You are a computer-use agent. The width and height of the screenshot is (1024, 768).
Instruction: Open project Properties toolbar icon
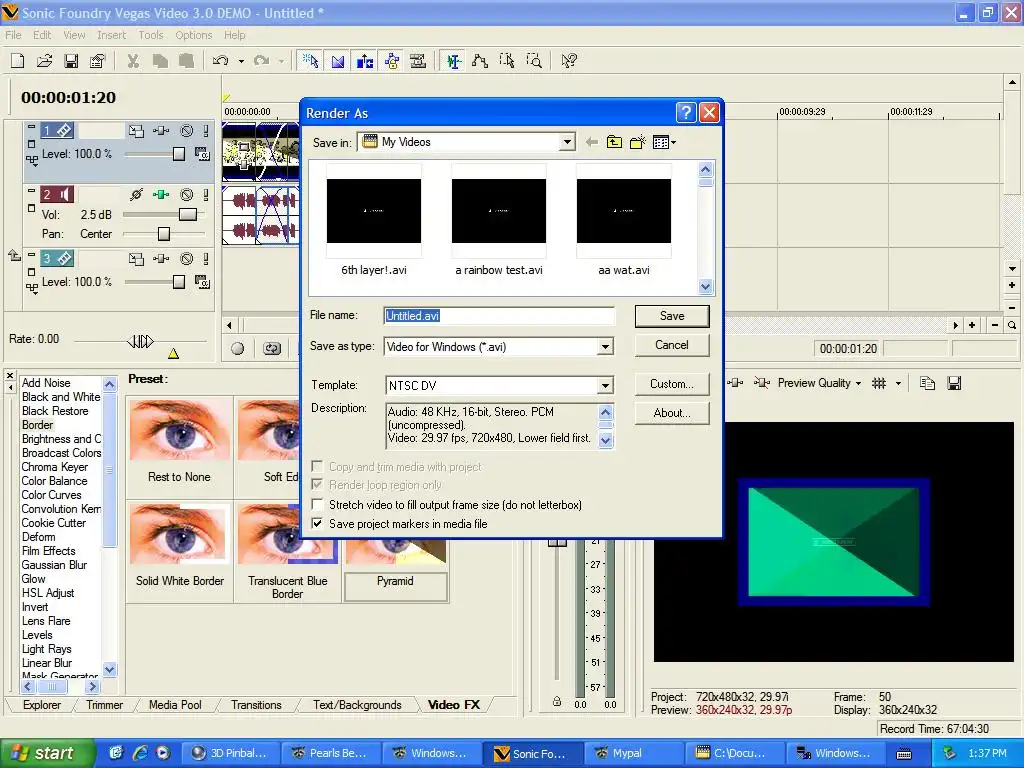click(97, 61)
